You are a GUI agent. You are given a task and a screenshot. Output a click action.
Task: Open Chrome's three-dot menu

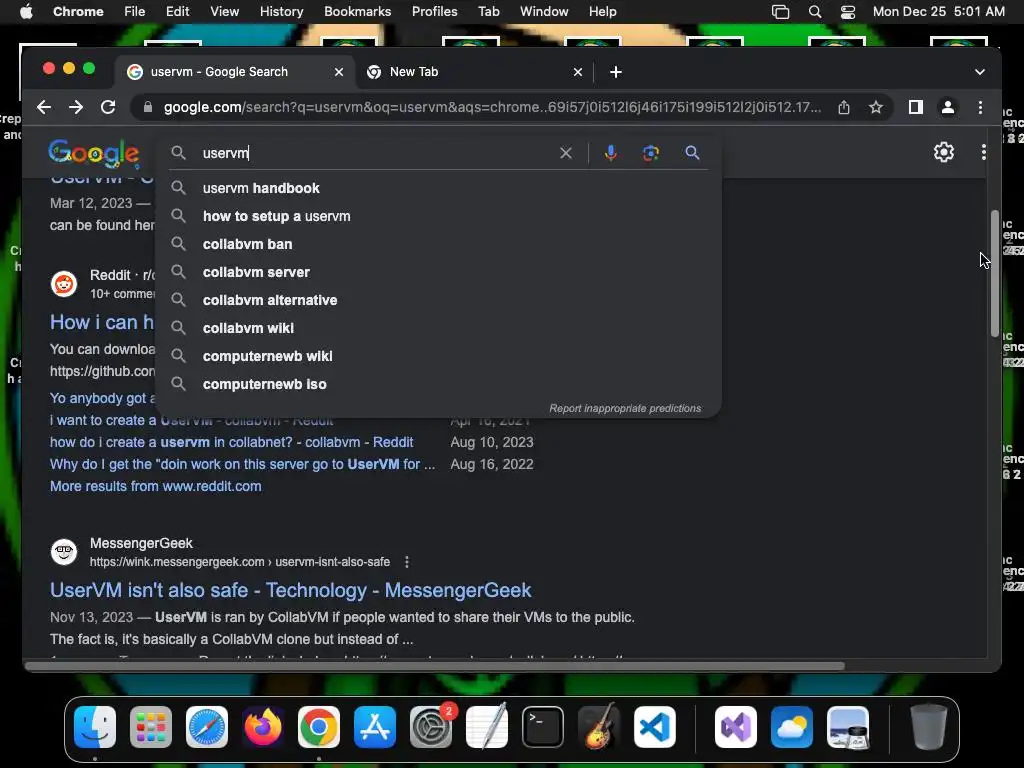coord(980,107)
